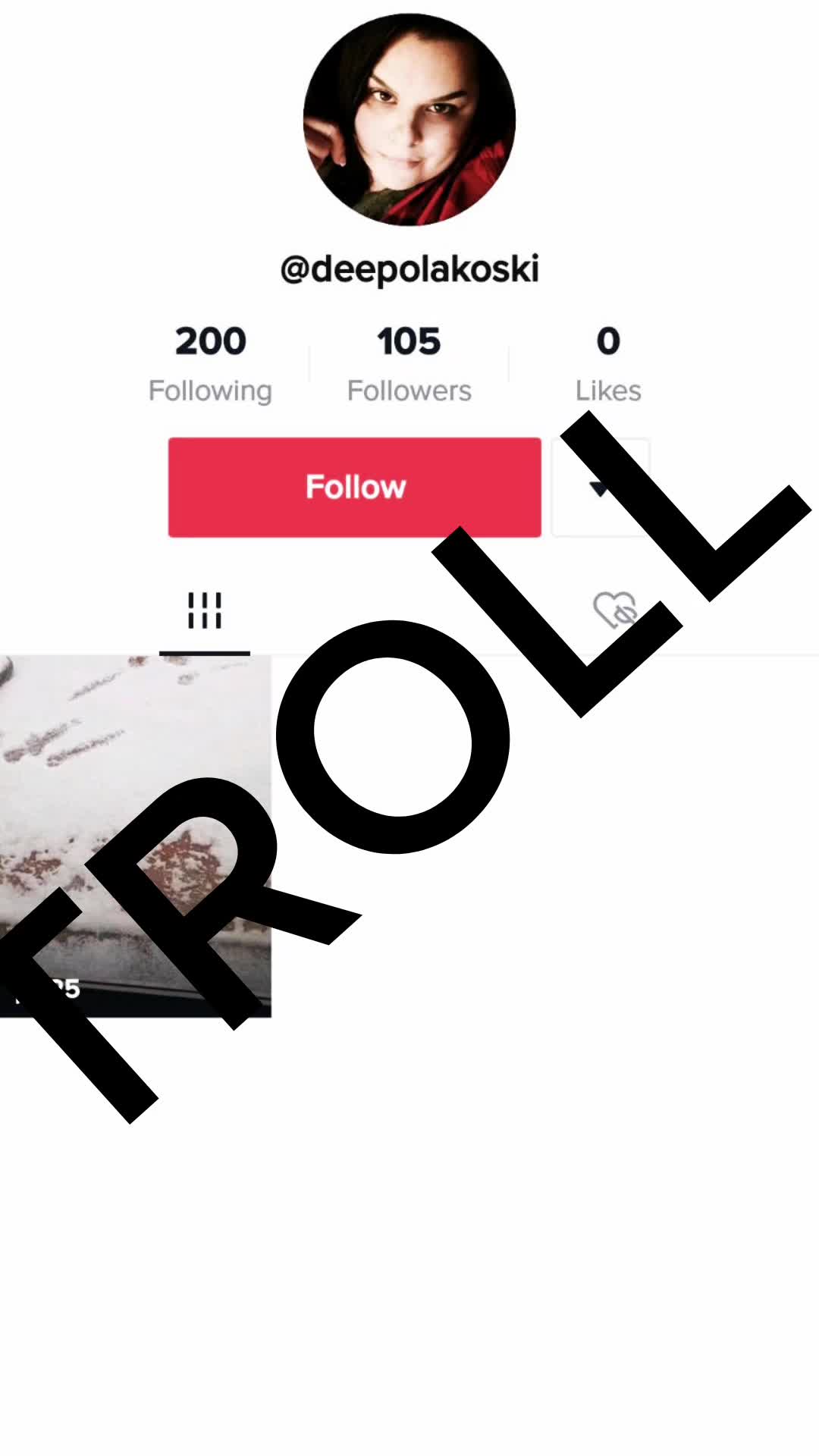
Task: Select the @deepolakoski username text
Action: (x=409, y=269)
